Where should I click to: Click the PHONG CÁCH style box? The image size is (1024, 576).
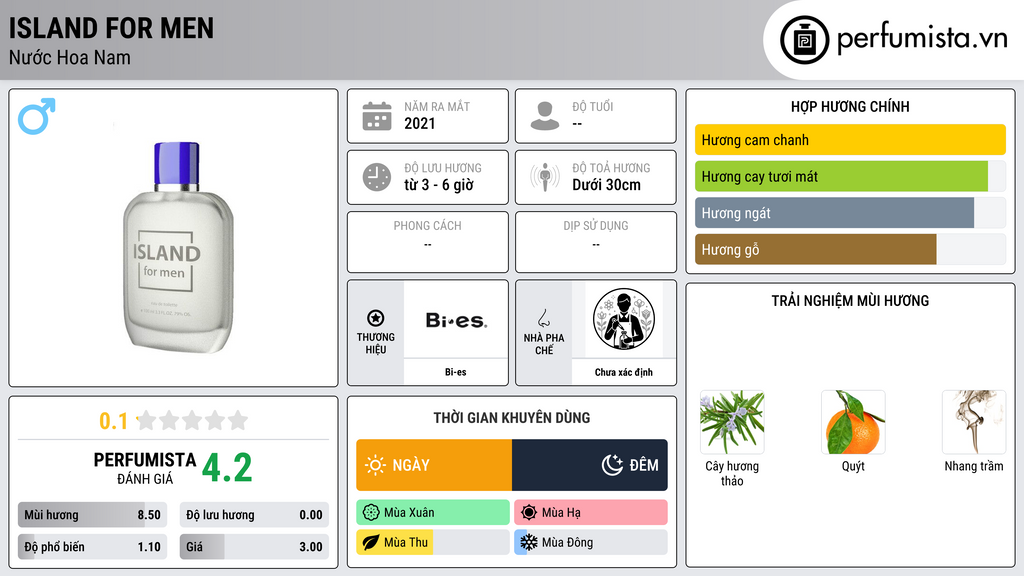(x=428, y=242)
